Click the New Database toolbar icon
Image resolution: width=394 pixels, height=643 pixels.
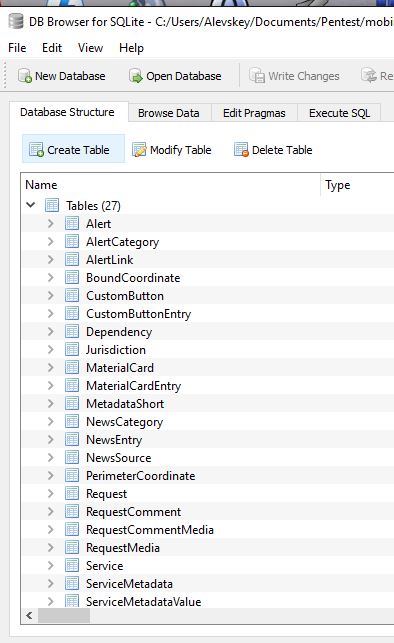25,76
